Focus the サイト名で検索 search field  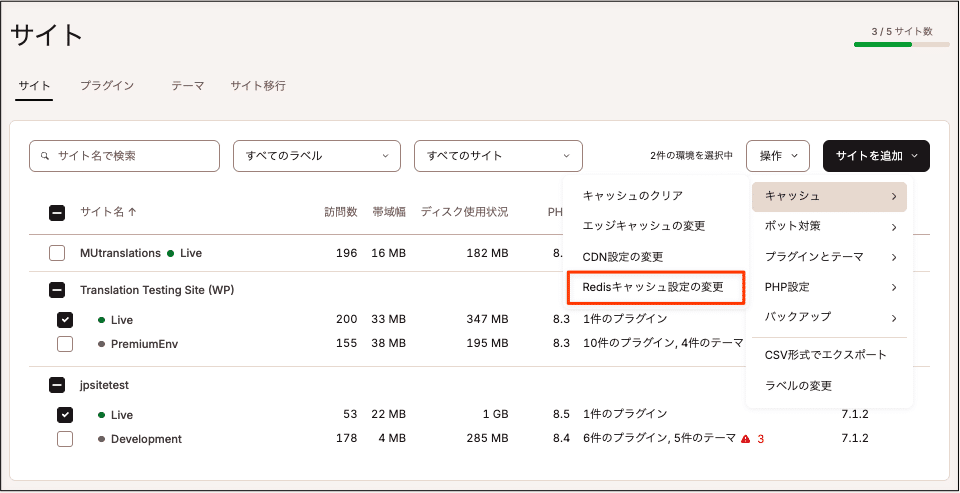tap(124, 156)
